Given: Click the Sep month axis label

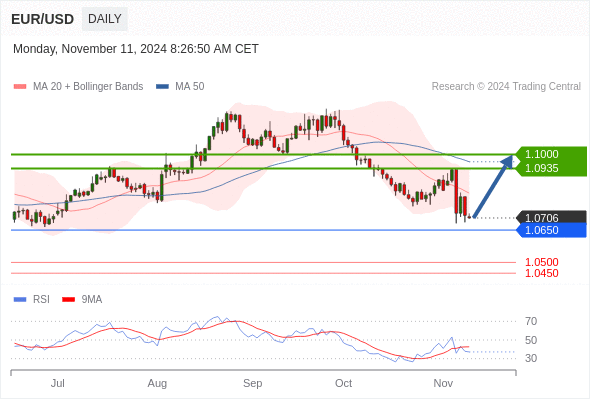Looking at the screenshot, I should (x=252, y=383).
